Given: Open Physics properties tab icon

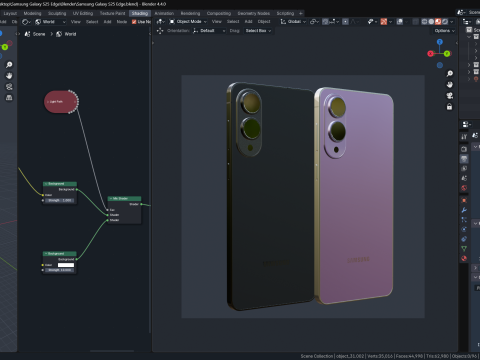Looking at the screenshot, I should point(464,229).
